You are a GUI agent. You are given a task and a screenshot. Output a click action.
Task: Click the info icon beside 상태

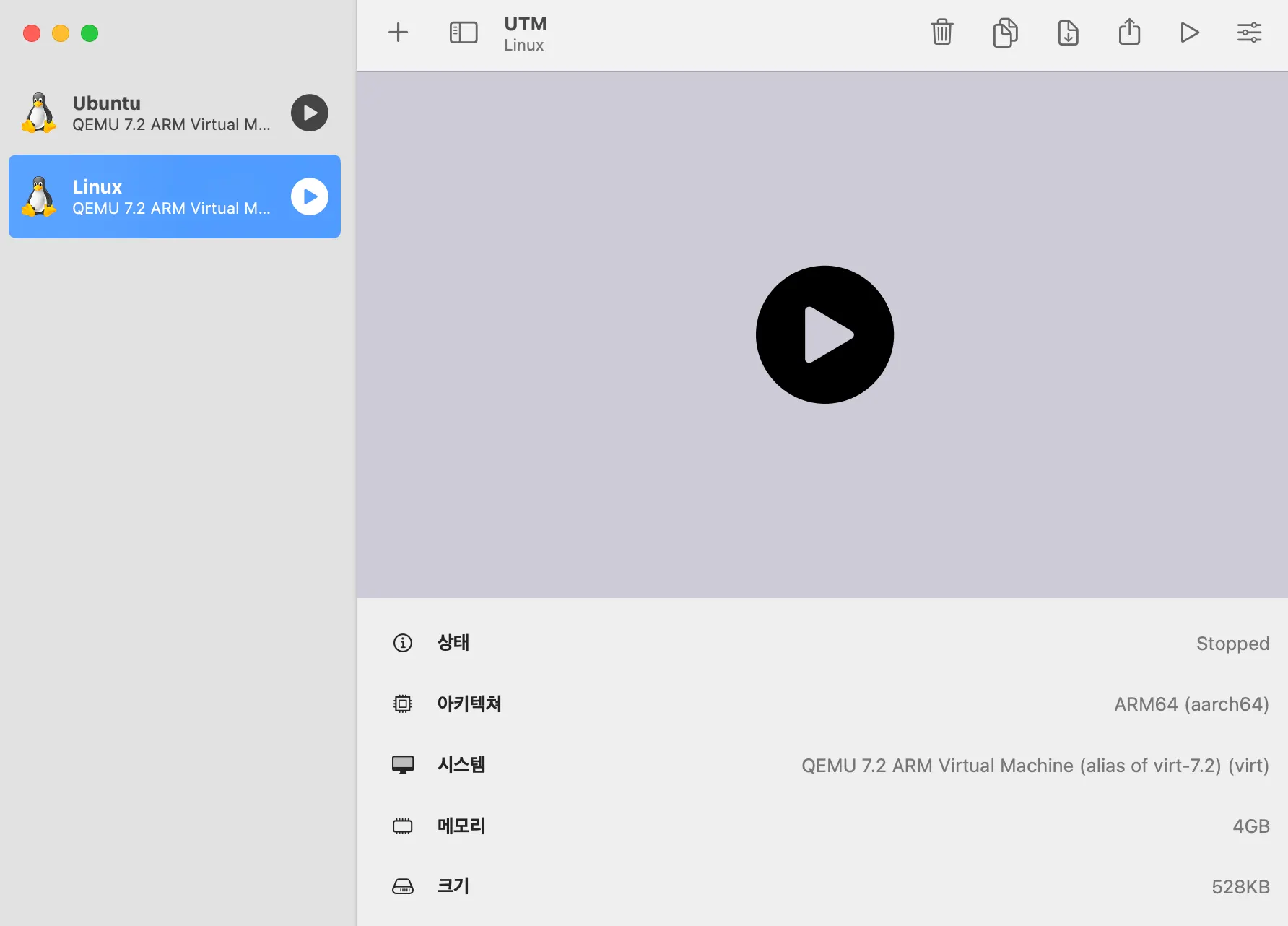coord(403,643)
